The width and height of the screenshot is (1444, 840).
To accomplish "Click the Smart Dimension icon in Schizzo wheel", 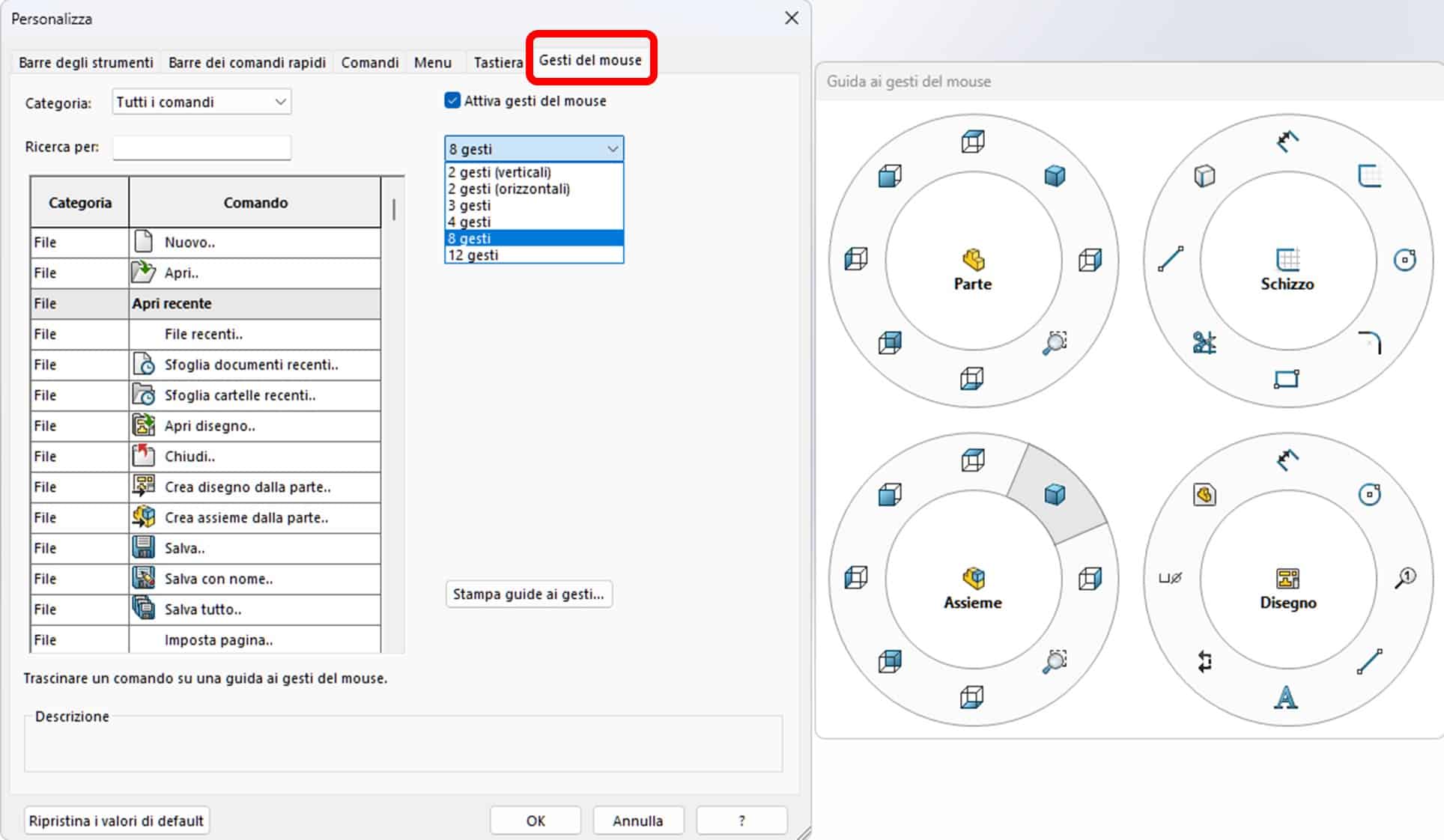I will click(x=1287, y=141).
